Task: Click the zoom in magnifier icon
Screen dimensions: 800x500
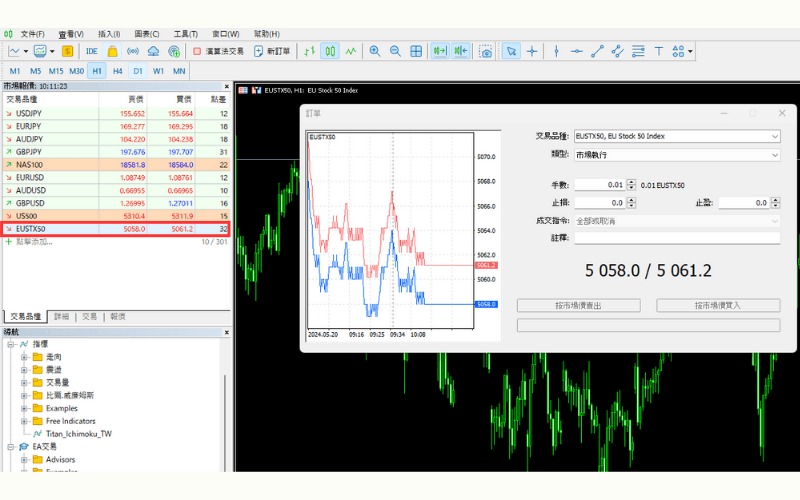Action: pyautogui.click(x=375, y=51)
